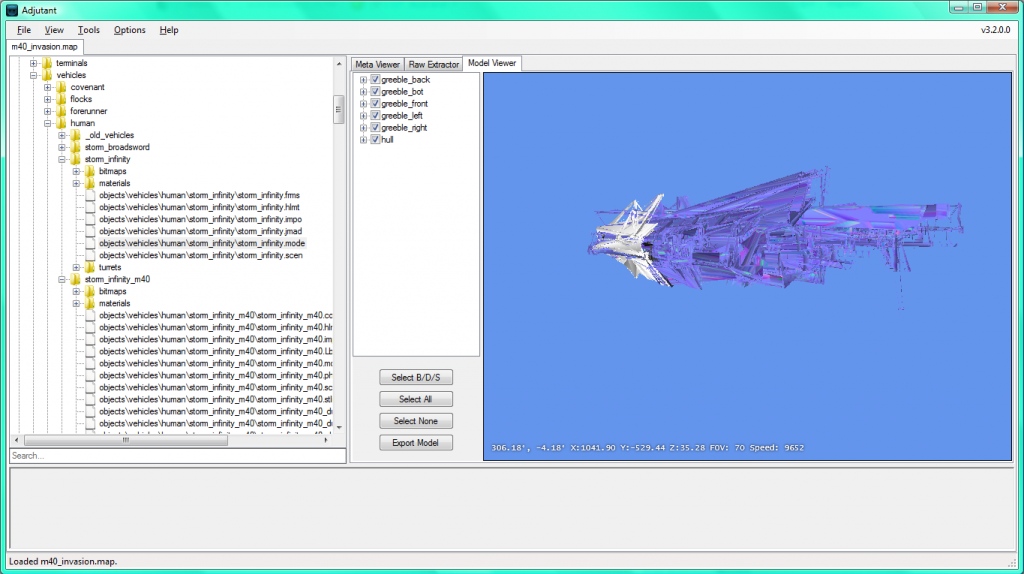
Task: Click the Search input field
Action: [x=178, y=456]
